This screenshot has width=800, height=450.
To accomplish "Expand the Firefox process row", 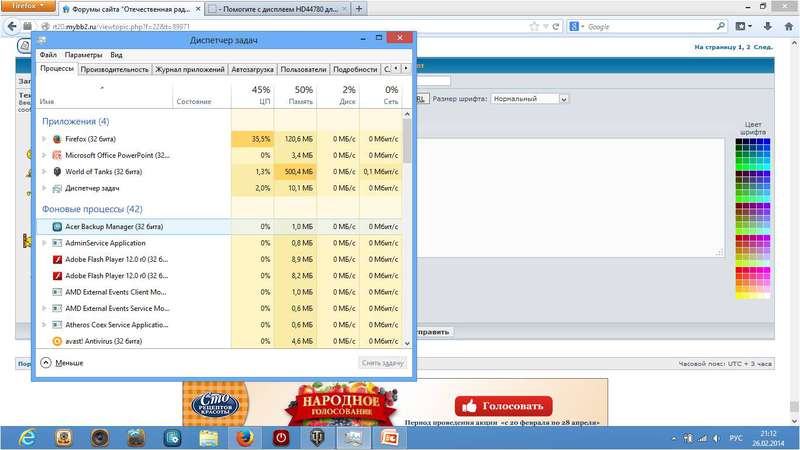I will click(44, 139).
